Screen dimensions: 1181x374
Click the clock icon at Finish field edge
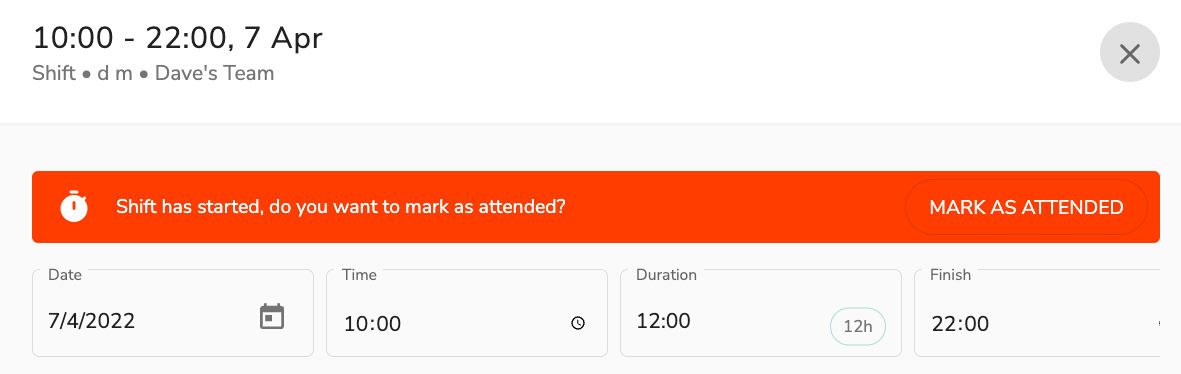(x=1158, y=323)
